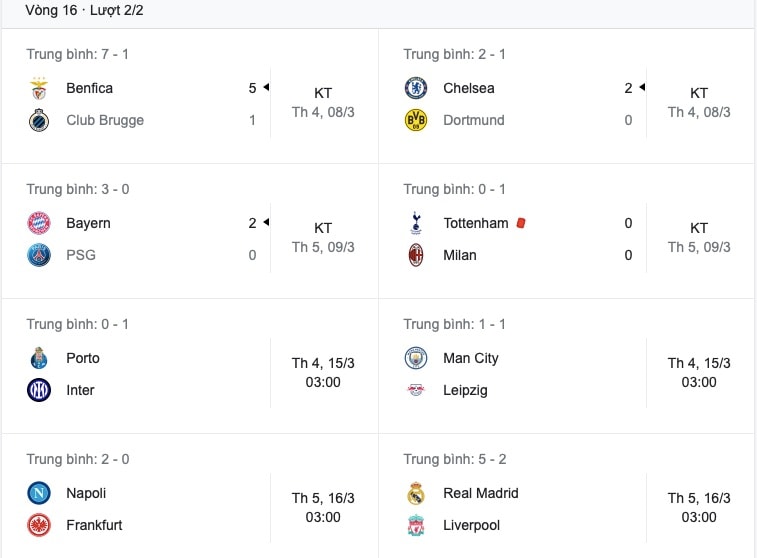Click the Benfica club crest
Image resolution: width=757 pixels, height=558 pixels.
pyautogui.click(x=39, y=88)
